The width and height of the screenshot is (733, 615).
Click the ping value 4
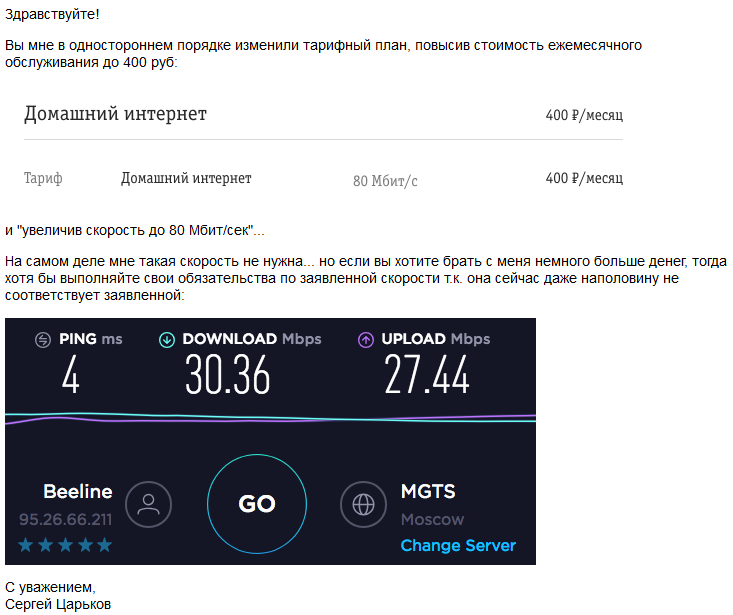click(x=70, y=376)
